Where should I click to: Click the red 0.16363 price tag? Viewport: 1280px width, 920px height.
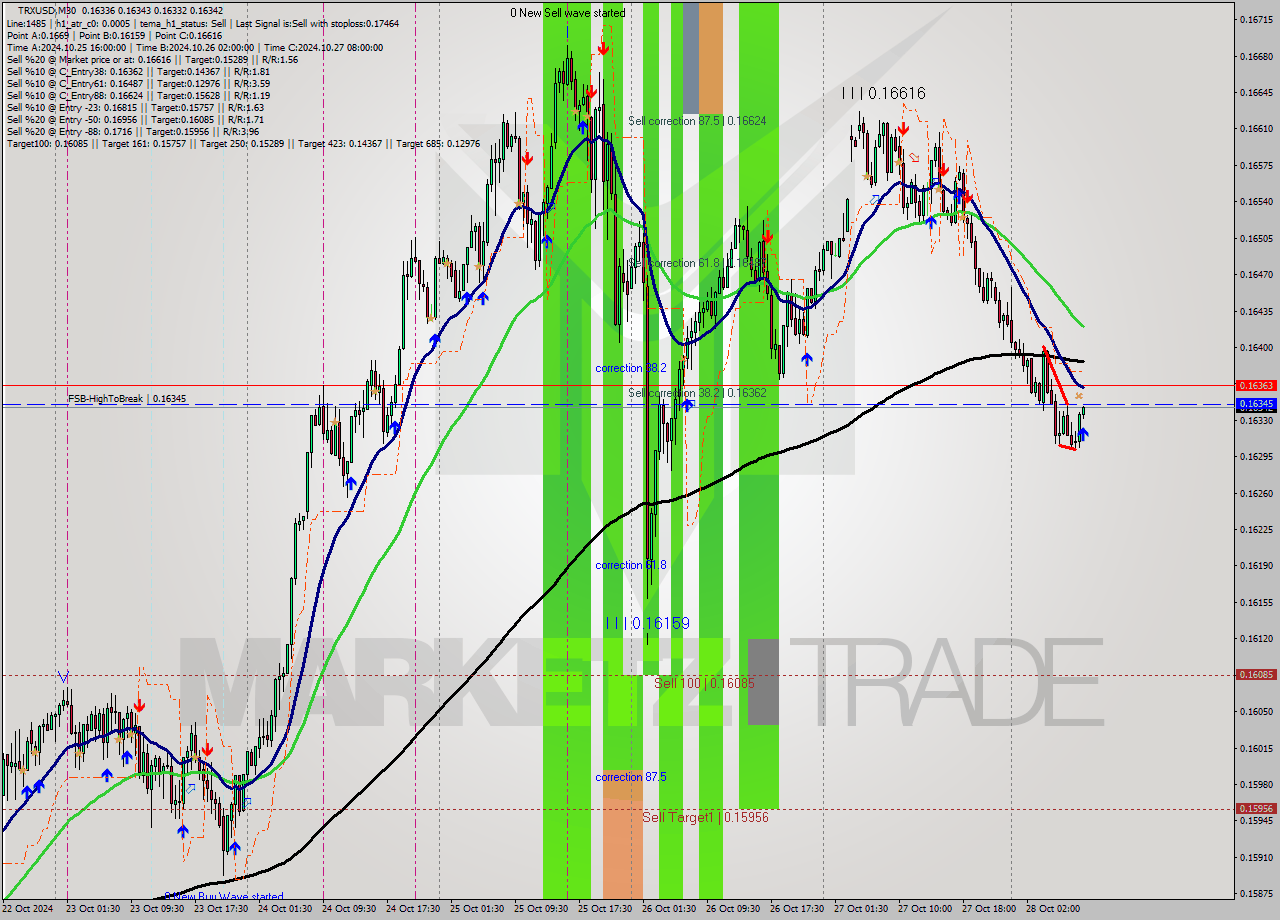click(1255, 385)
